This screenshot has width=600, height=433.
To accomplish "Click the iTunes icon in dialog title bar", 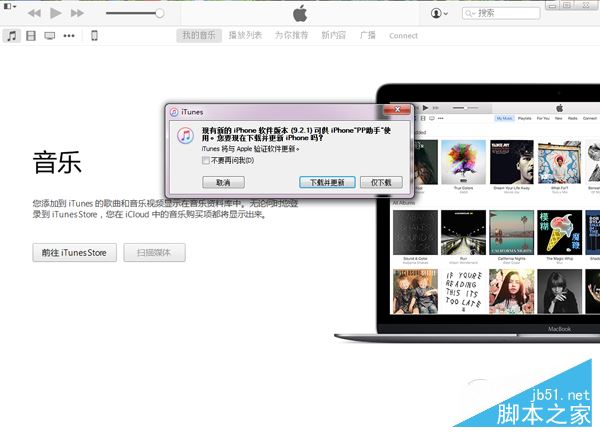I will tap(174, 112).
